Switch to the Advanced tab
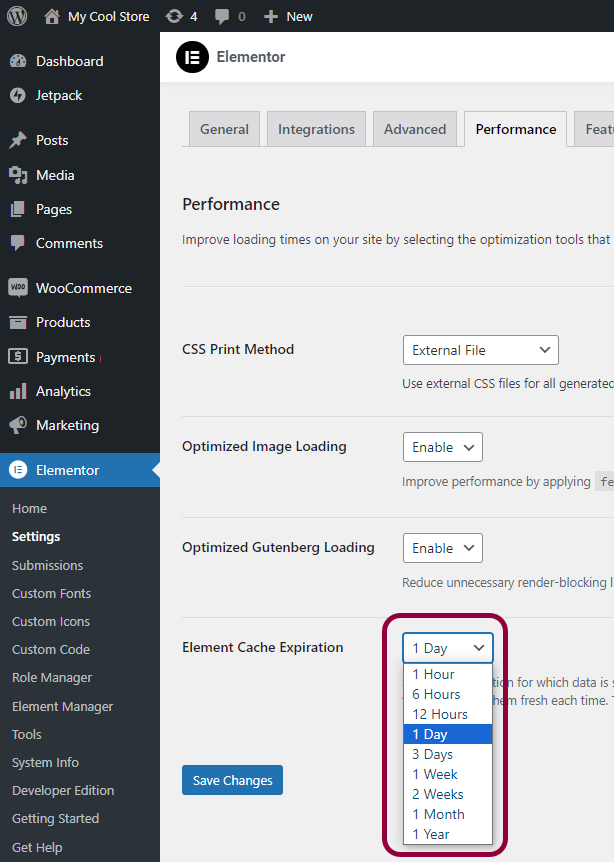The height and width of the screenshot is (862, 614). [415, 129]
